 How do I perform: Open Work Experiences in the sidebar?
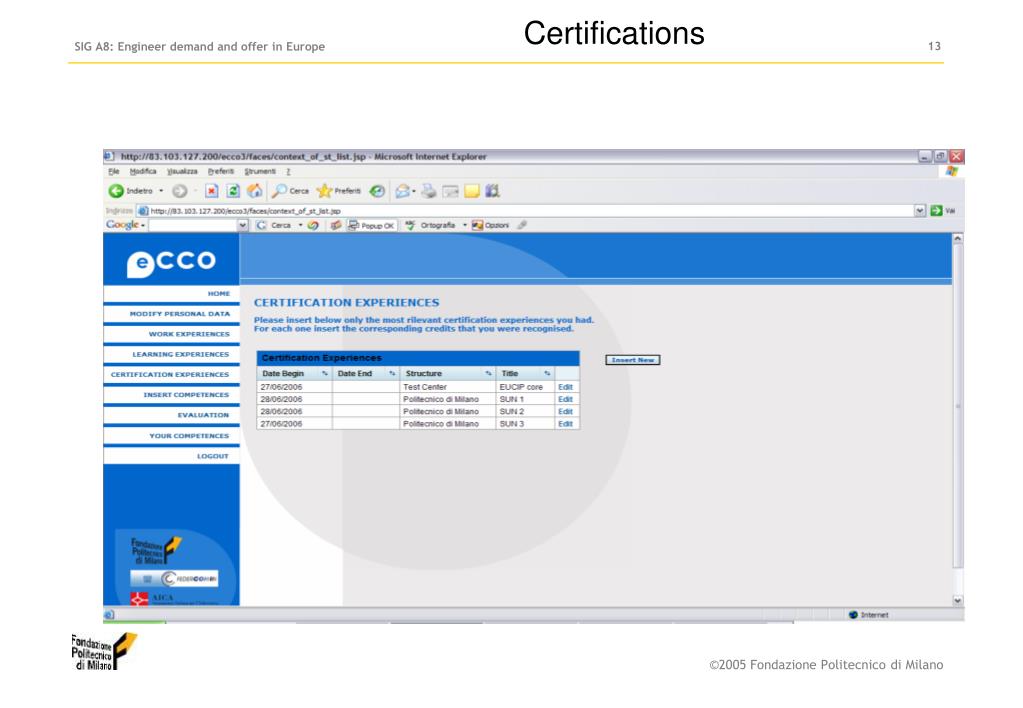pyautogui.click(x=188, y=333)
